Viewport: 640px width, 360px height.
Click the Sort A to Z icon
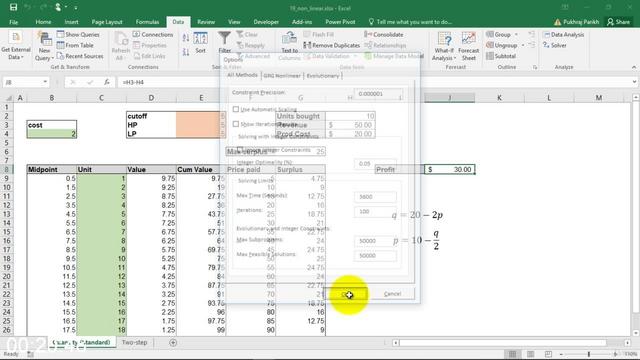coord(186,38)
